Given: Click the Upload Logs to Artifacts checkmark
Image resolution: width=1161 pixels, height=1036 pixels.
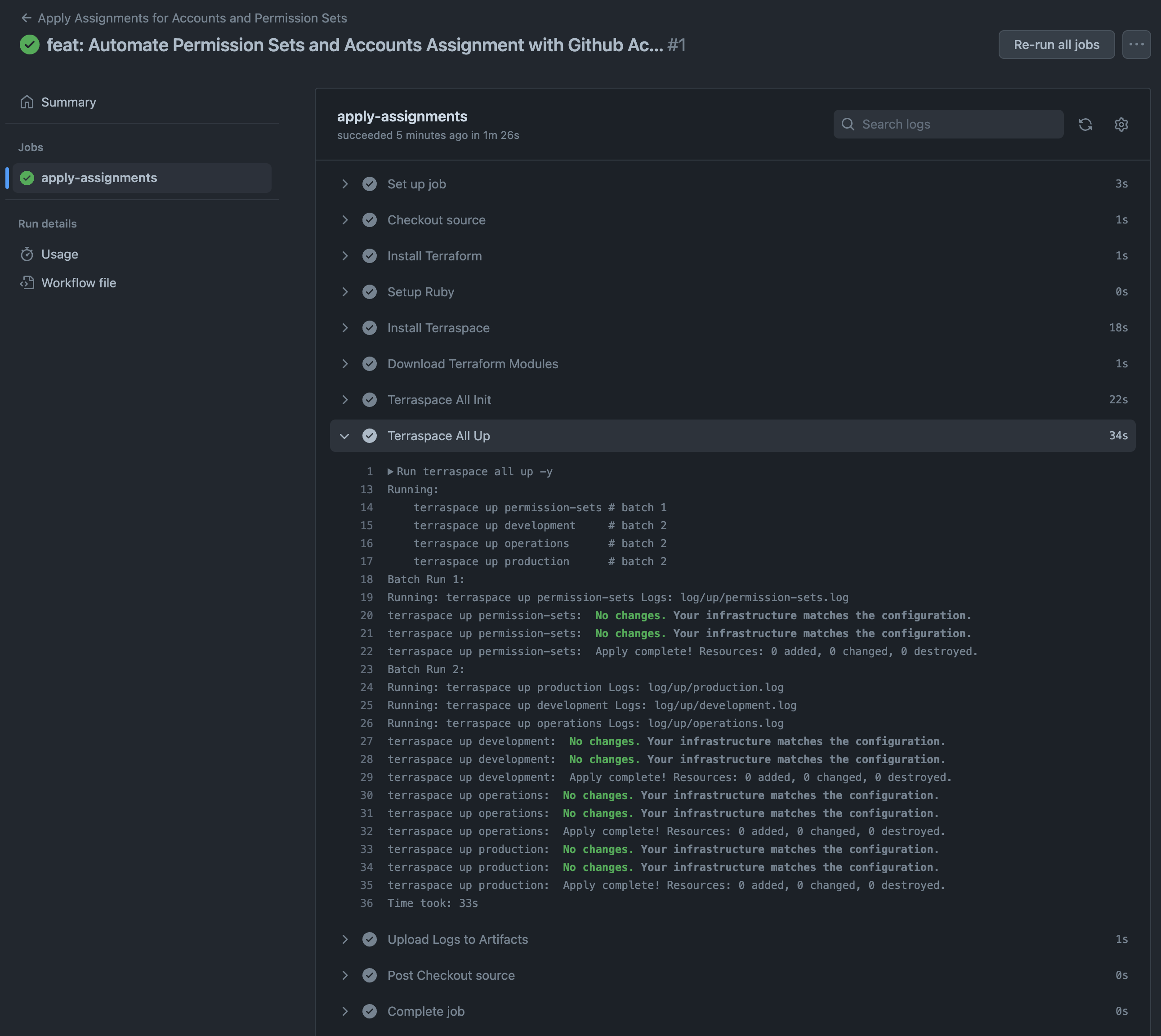Looking at the screenshot, I should pos(369,939).
